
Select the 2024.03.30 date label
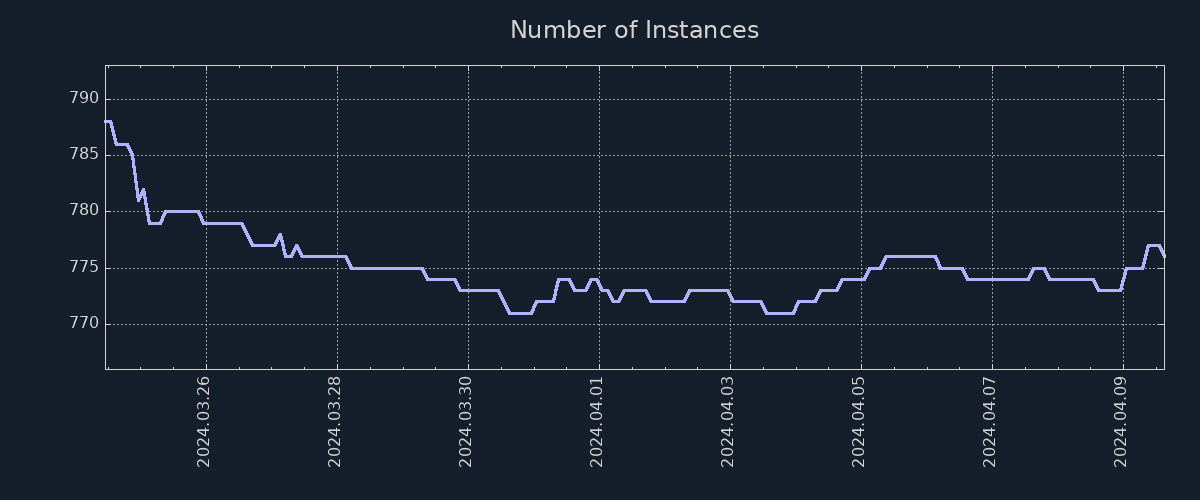coord(466,421)
